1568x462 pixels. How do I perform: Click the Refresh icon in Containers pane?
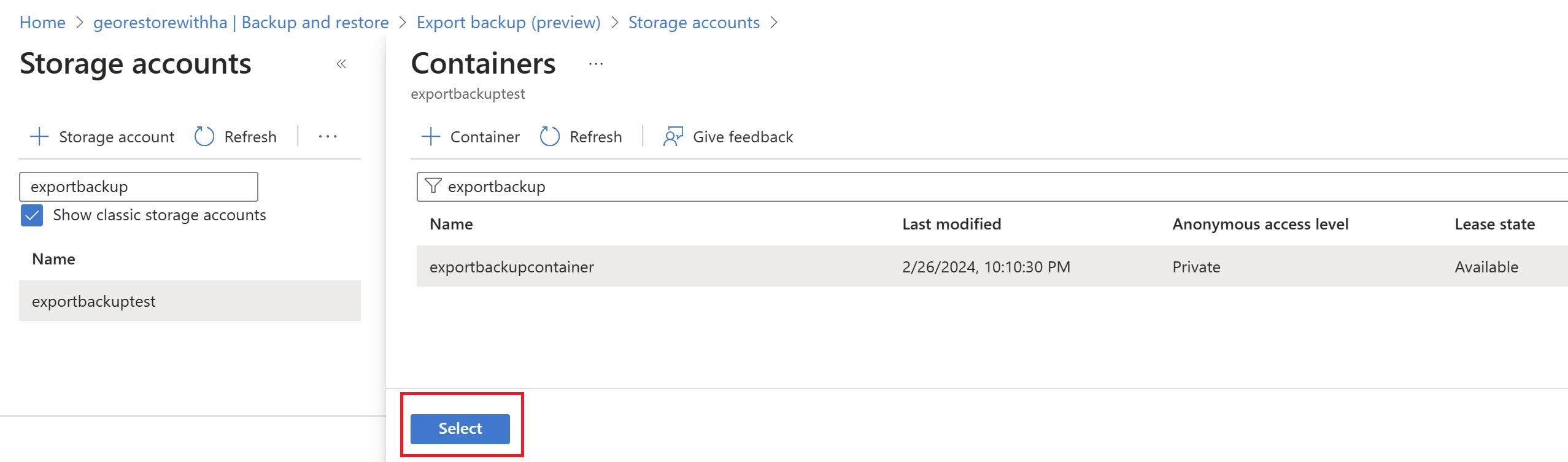[549, 137]
